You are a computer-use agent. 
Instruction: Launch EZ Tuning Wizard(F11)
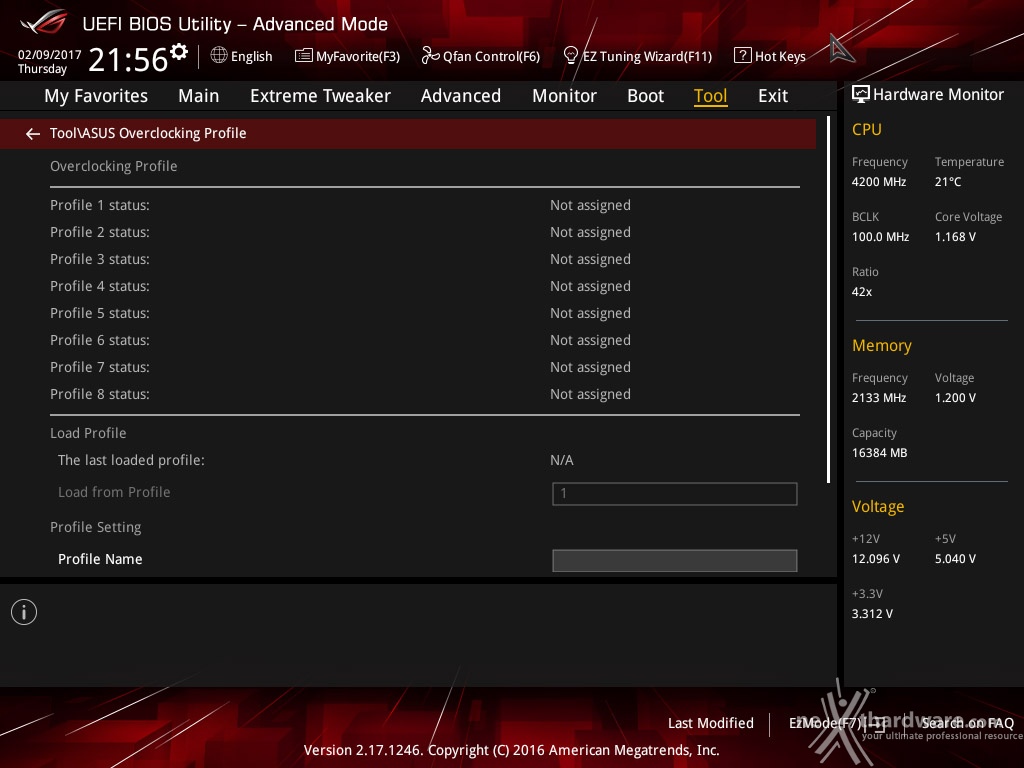(x=647, y=57)
